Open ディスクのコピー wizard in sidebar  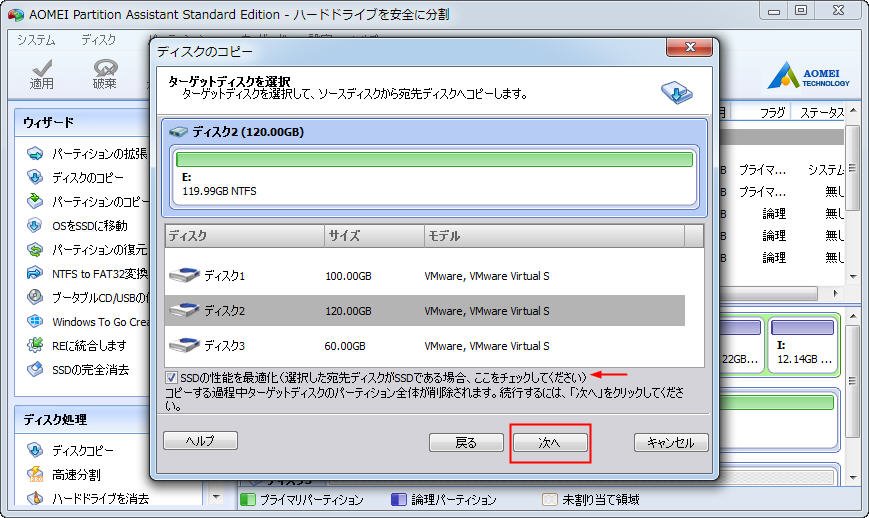[x=88, y=177]
